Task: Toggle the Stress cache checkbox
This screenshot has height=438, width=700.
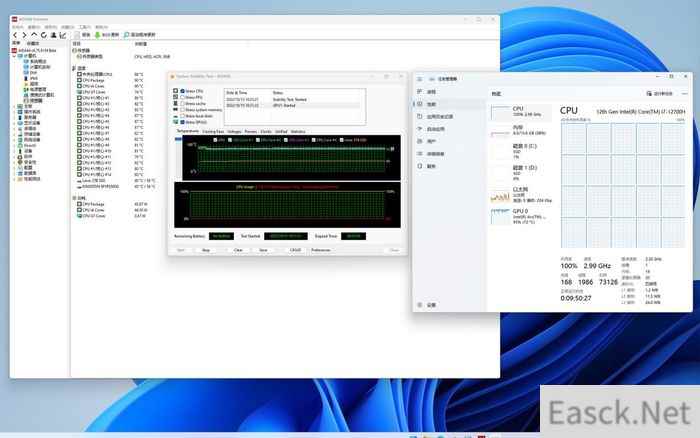Action: [x=183, y=104]
